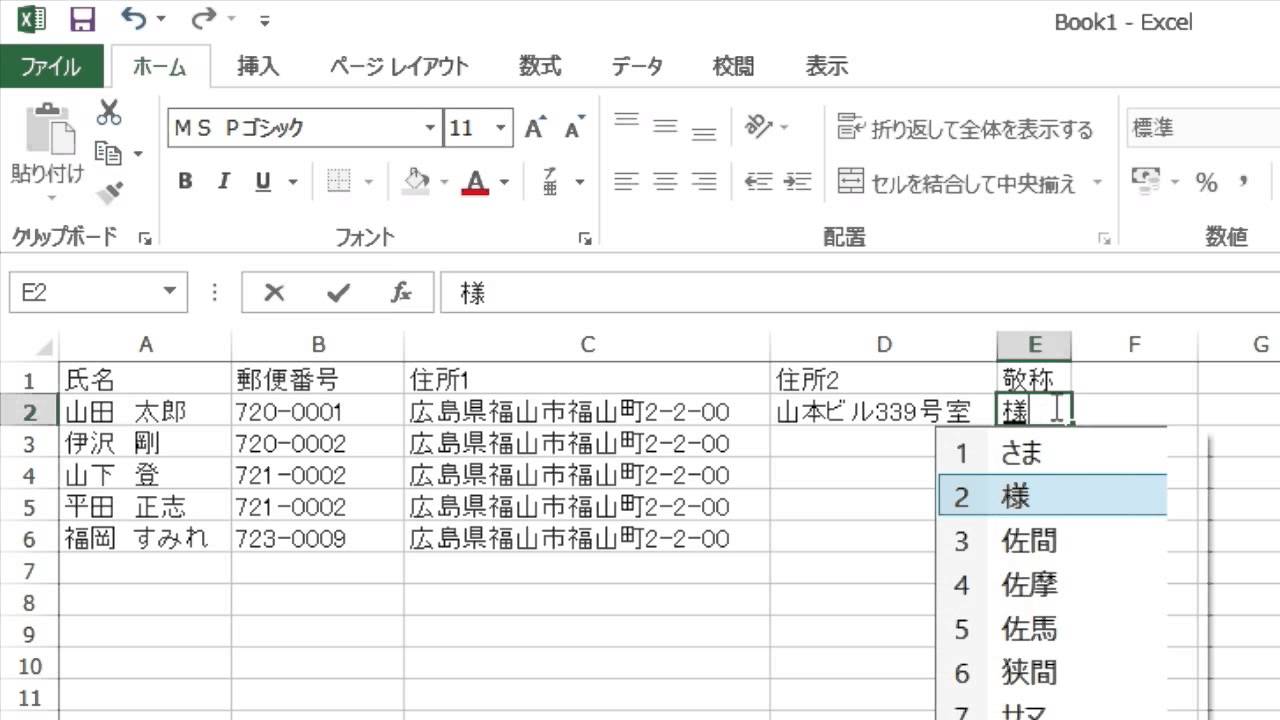
Task: Click the Cancel X button in formula bar
Action: click(x=274, y=292)
